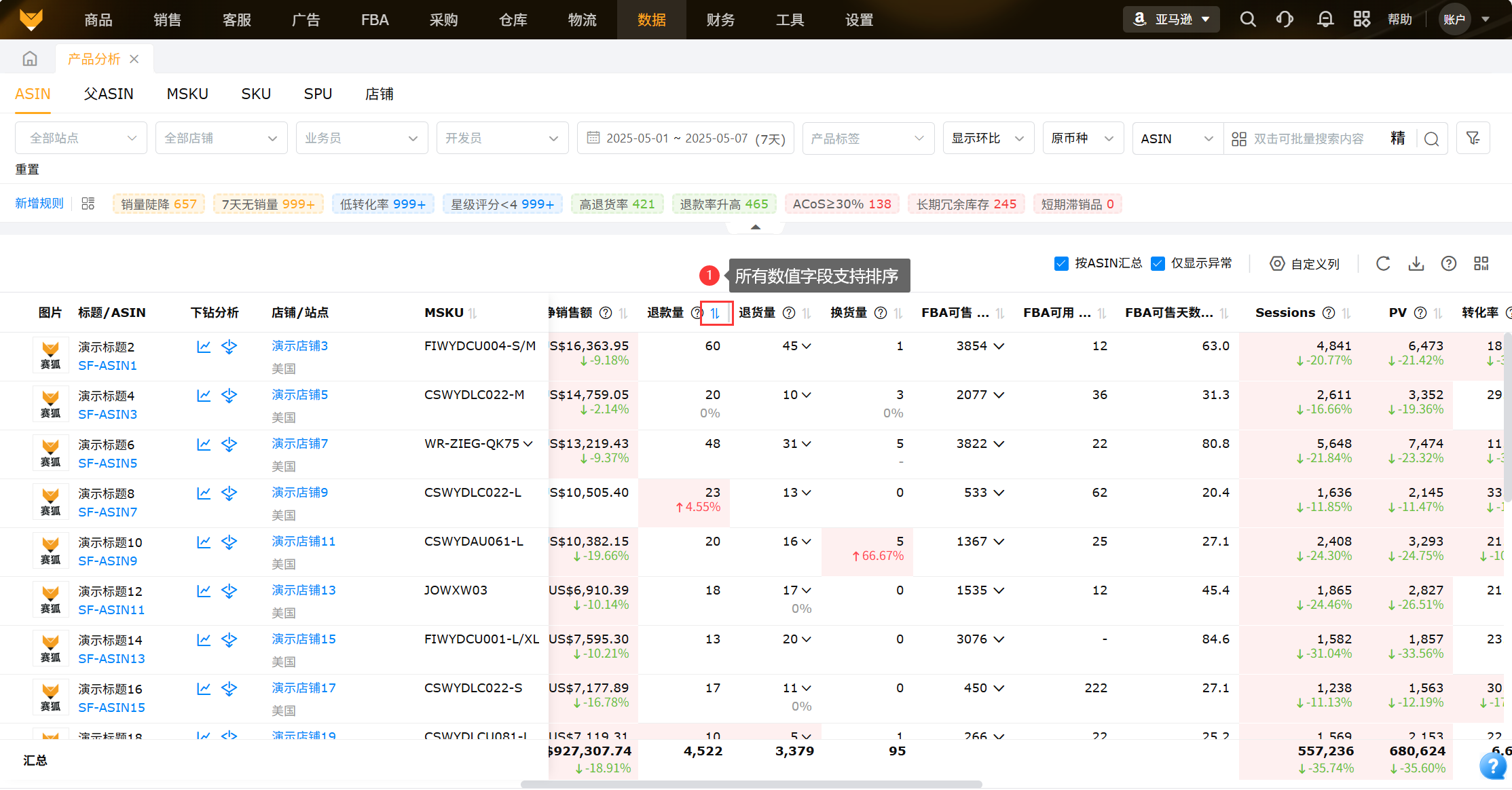
Task: Open the 财务 top menu
Action: point(720,20)
